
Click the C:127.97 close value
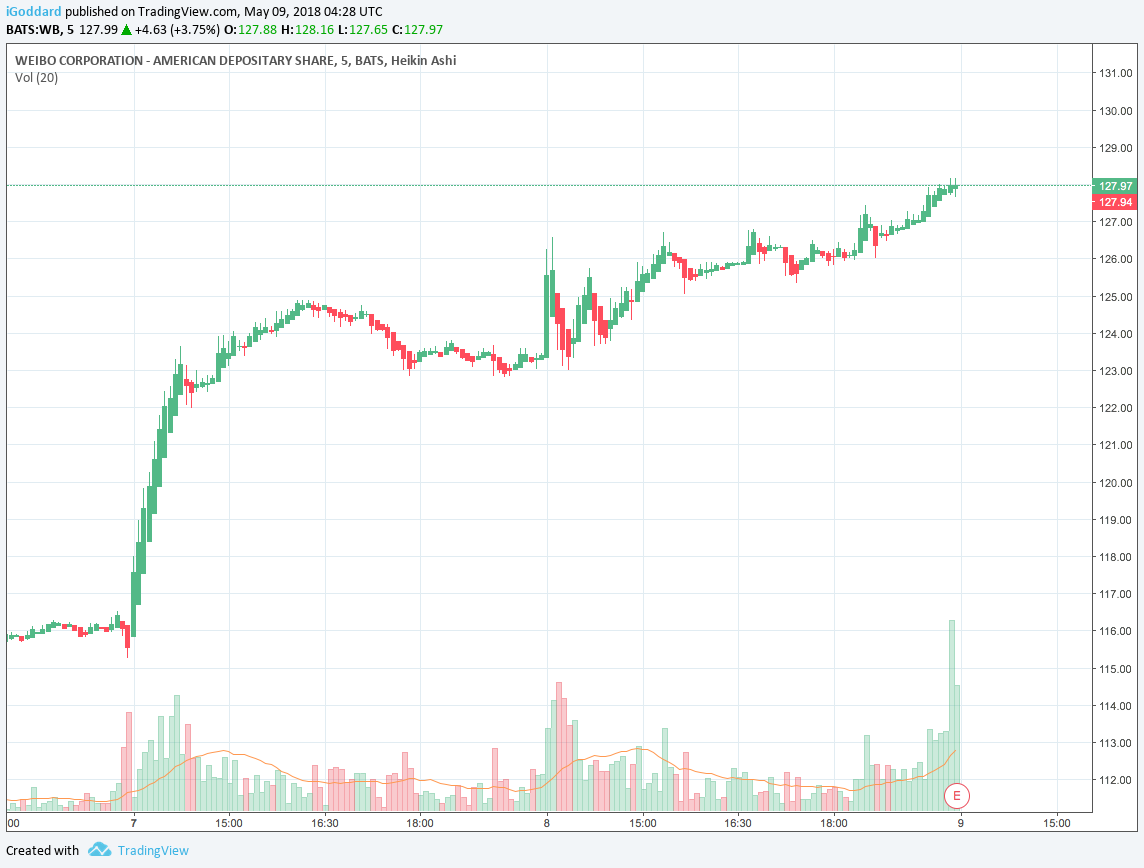(417, 30)
